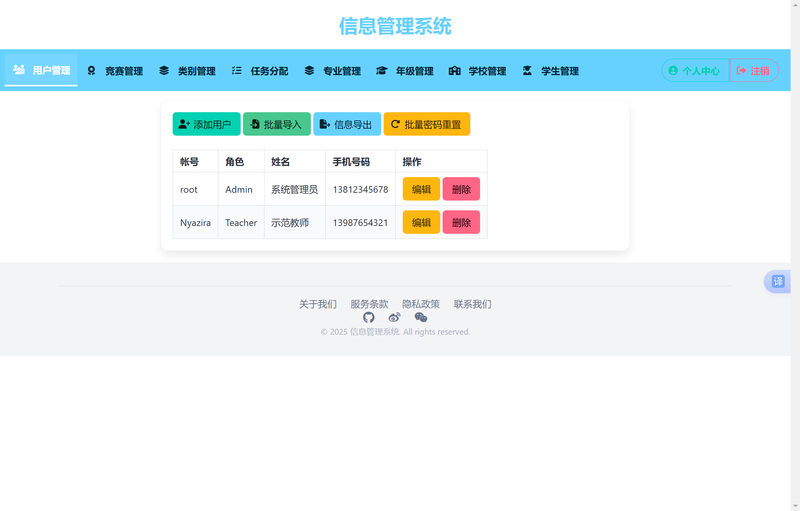Click phone number 13812345678
Screen dimensions: 800x511
360,189
